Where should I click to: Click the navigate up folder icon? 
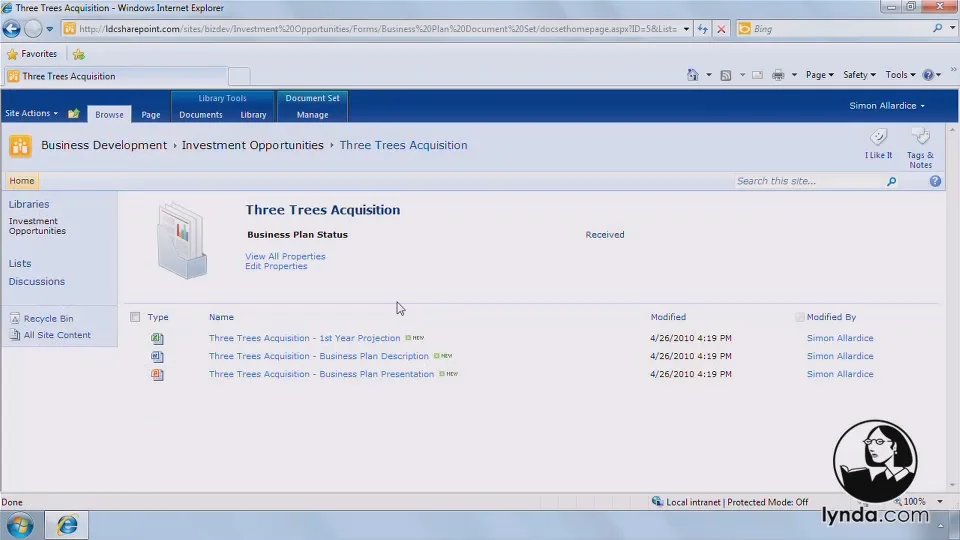point(74,113)
